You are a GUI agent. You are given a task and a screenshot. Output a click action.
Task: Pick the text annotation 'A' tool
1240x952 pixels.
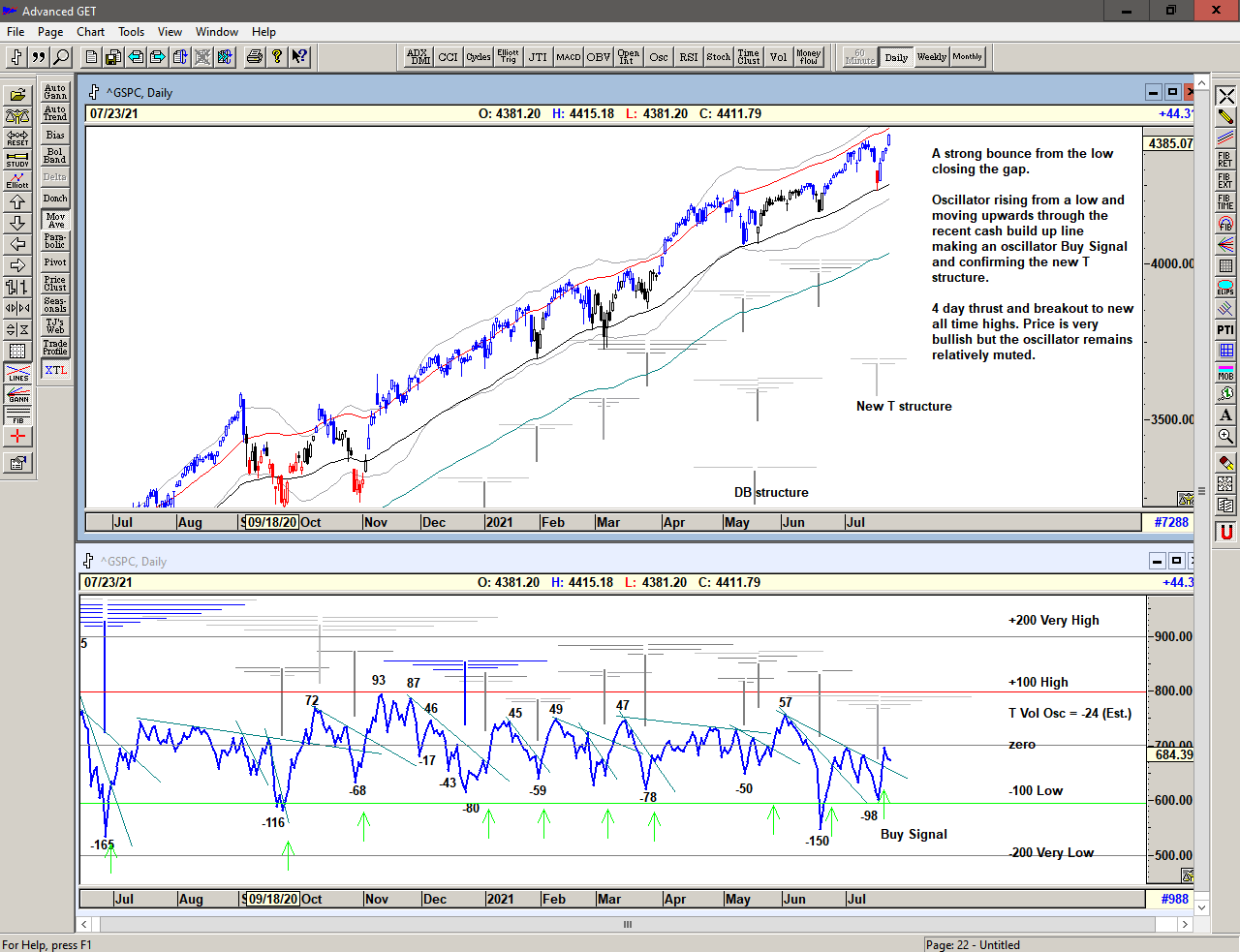[x=1225, y=415]
